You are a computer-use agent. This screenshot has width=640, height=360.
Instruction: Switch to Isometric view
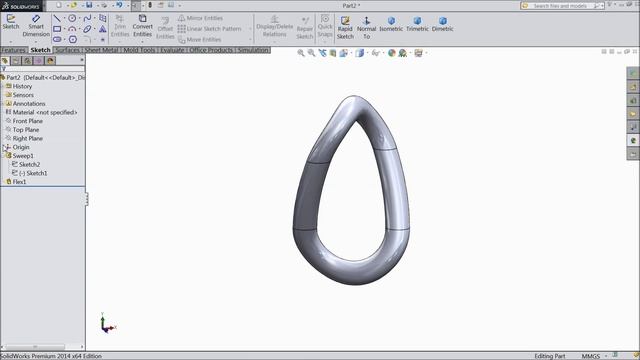point(391,24)
